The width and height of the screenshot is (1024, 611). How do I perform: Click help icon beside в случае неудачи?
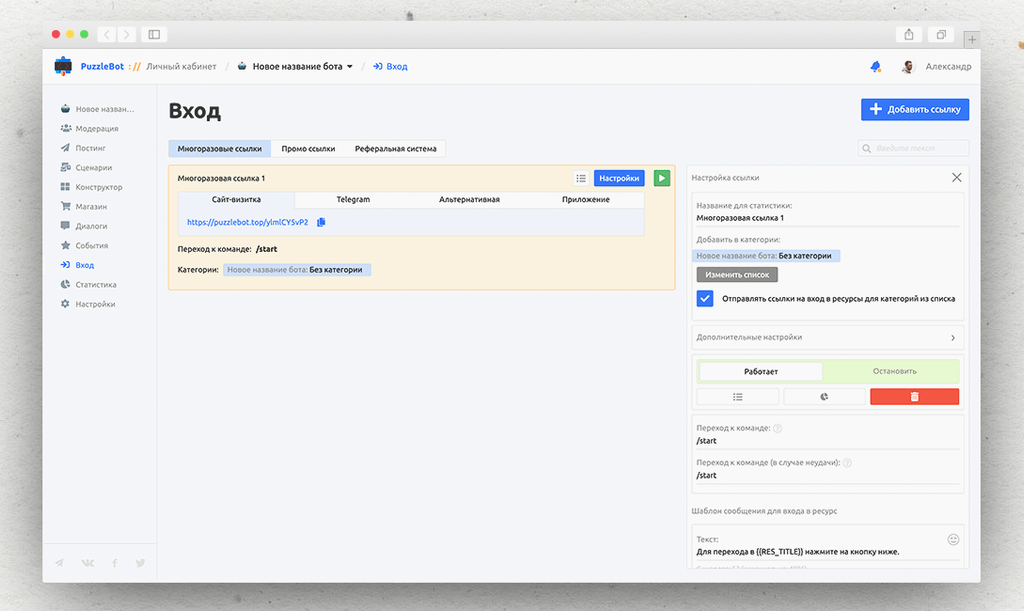tap(847, 463)
